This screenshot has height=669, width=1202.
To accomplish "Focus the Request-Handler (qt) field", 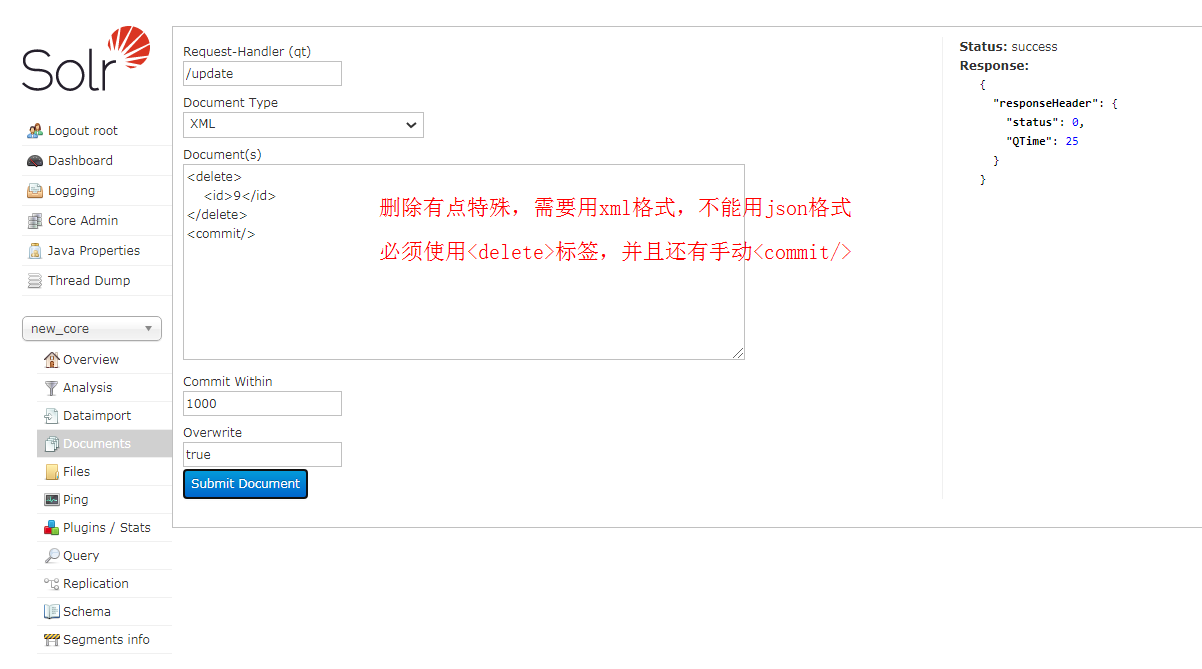I will pyautogui.click(x=262, y=74).
